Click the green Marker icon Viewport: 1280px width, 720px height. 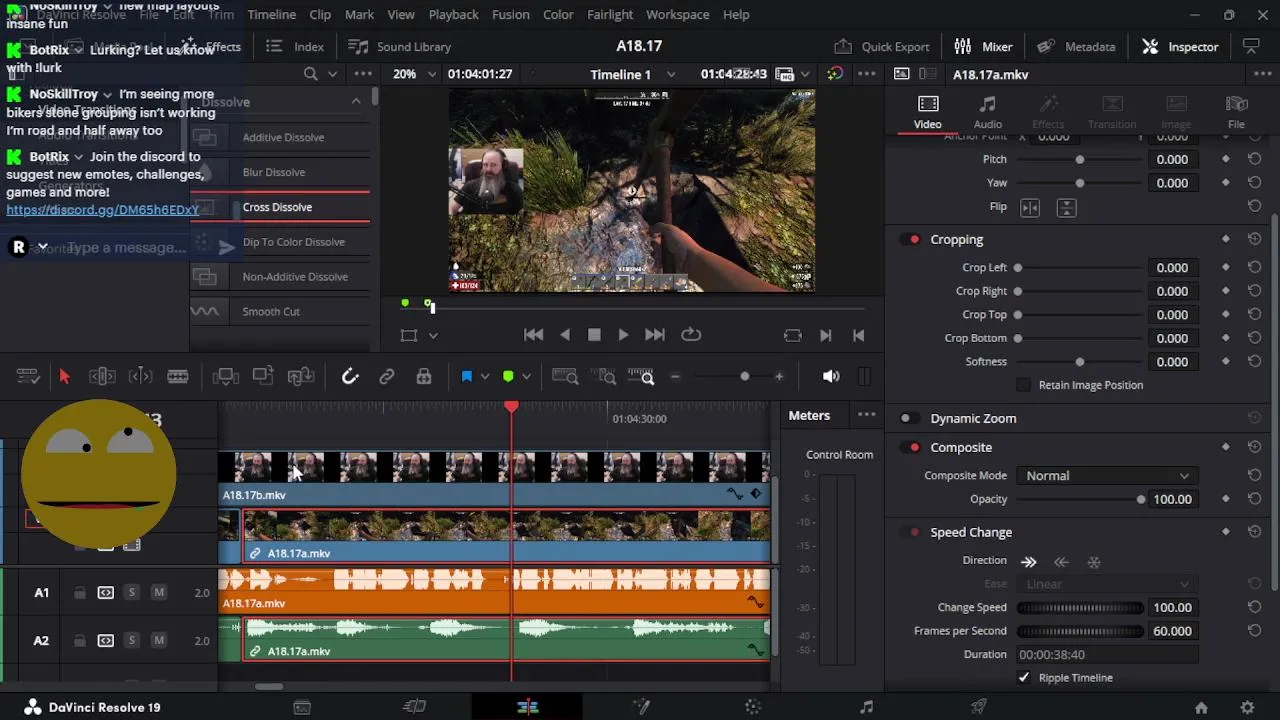coord(508,376)
